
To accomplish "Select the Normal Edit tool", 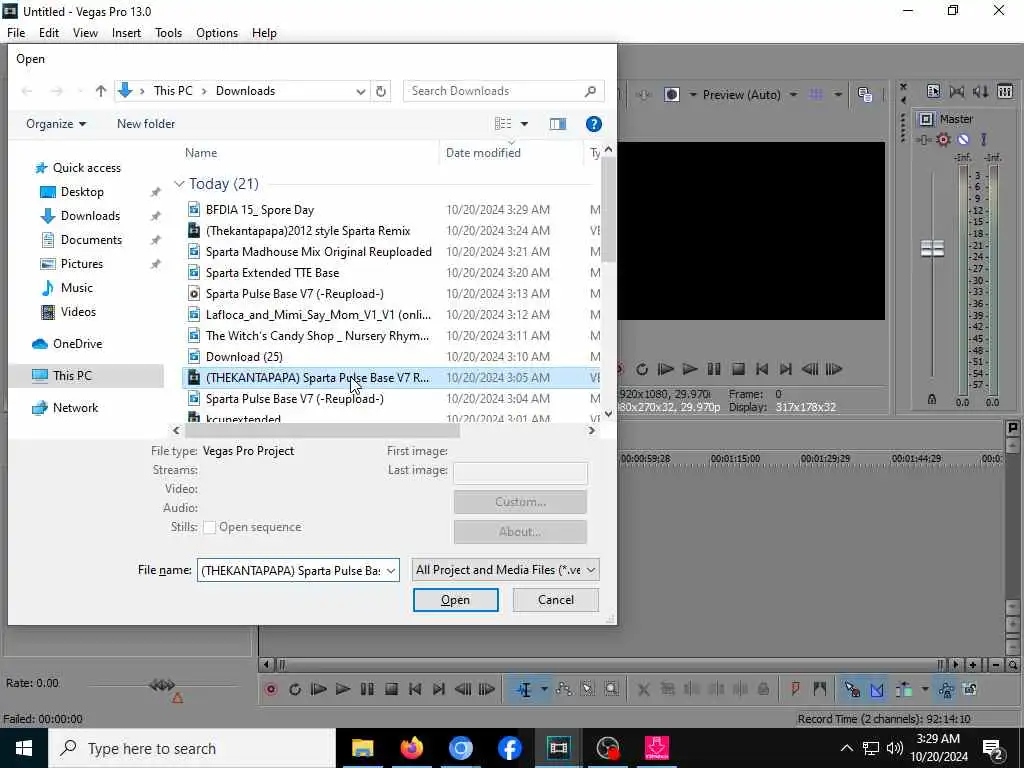I will point(524,689).
